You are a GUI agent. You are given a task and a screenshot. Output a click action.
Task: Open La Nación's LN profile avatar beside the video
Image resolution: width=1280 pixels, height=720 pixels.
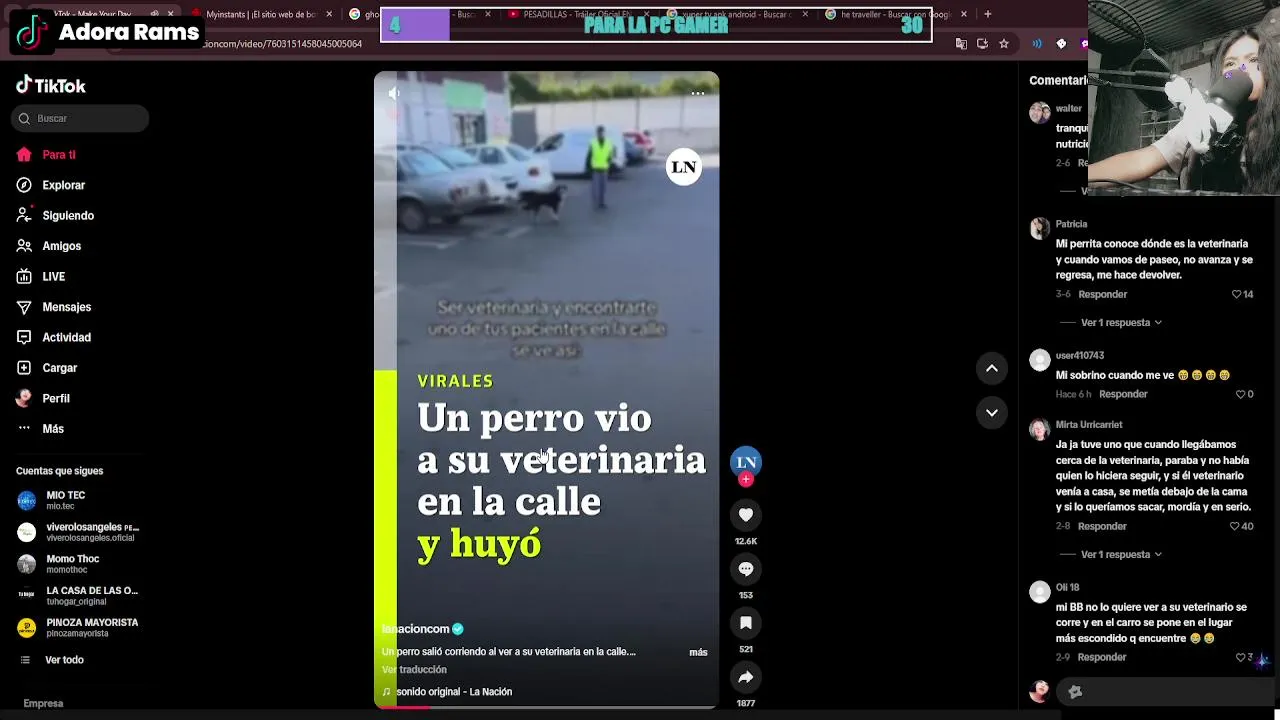pyautogui.click(x=746, y=462)
